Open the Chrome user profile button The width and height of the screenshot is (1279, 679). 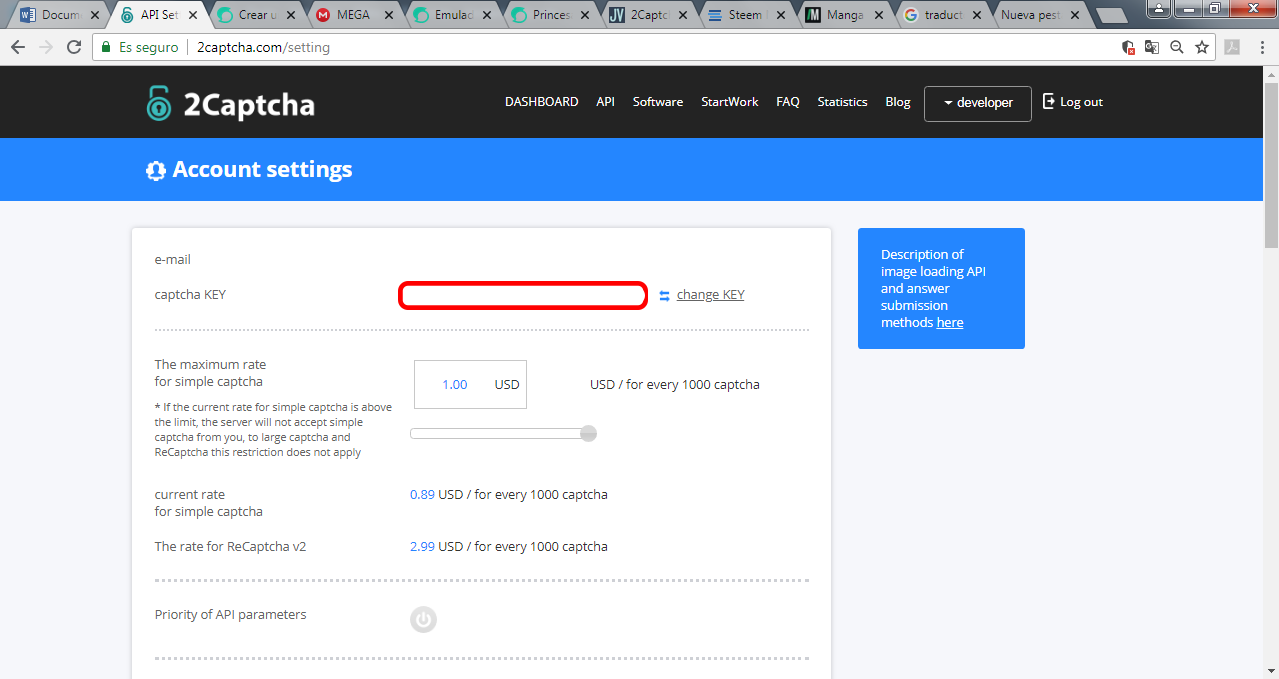(1160, 8)
